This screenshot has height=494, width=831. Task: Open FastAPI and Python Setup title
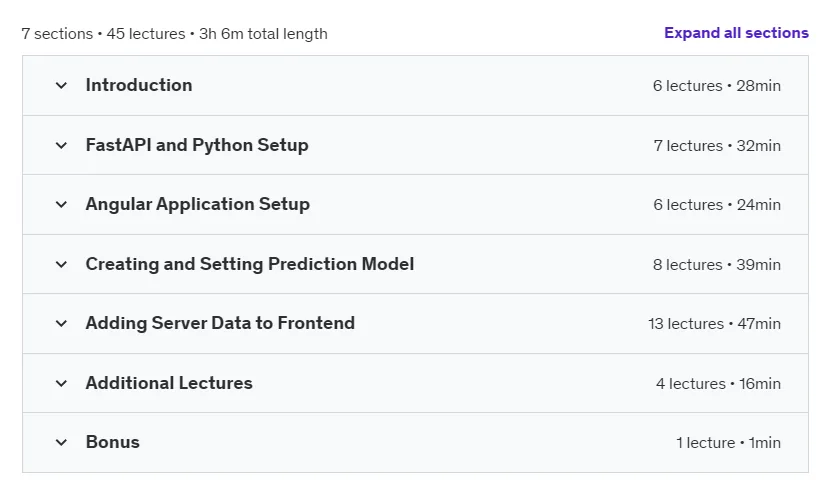coord(197,145)
